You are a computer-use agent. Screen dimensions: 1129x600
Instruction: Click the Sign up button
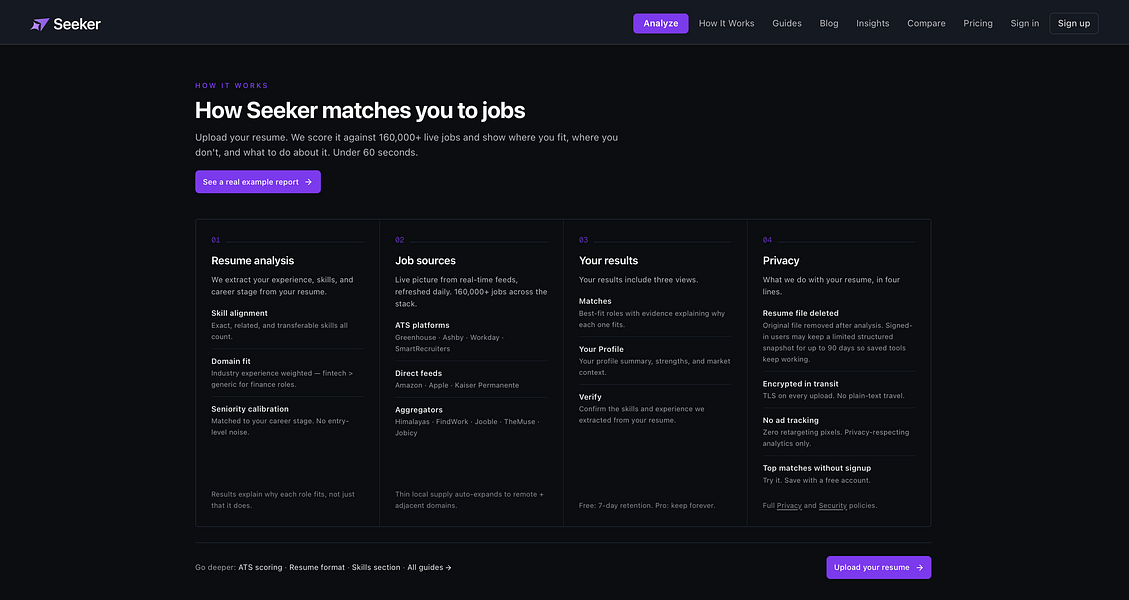point(1074,23)
